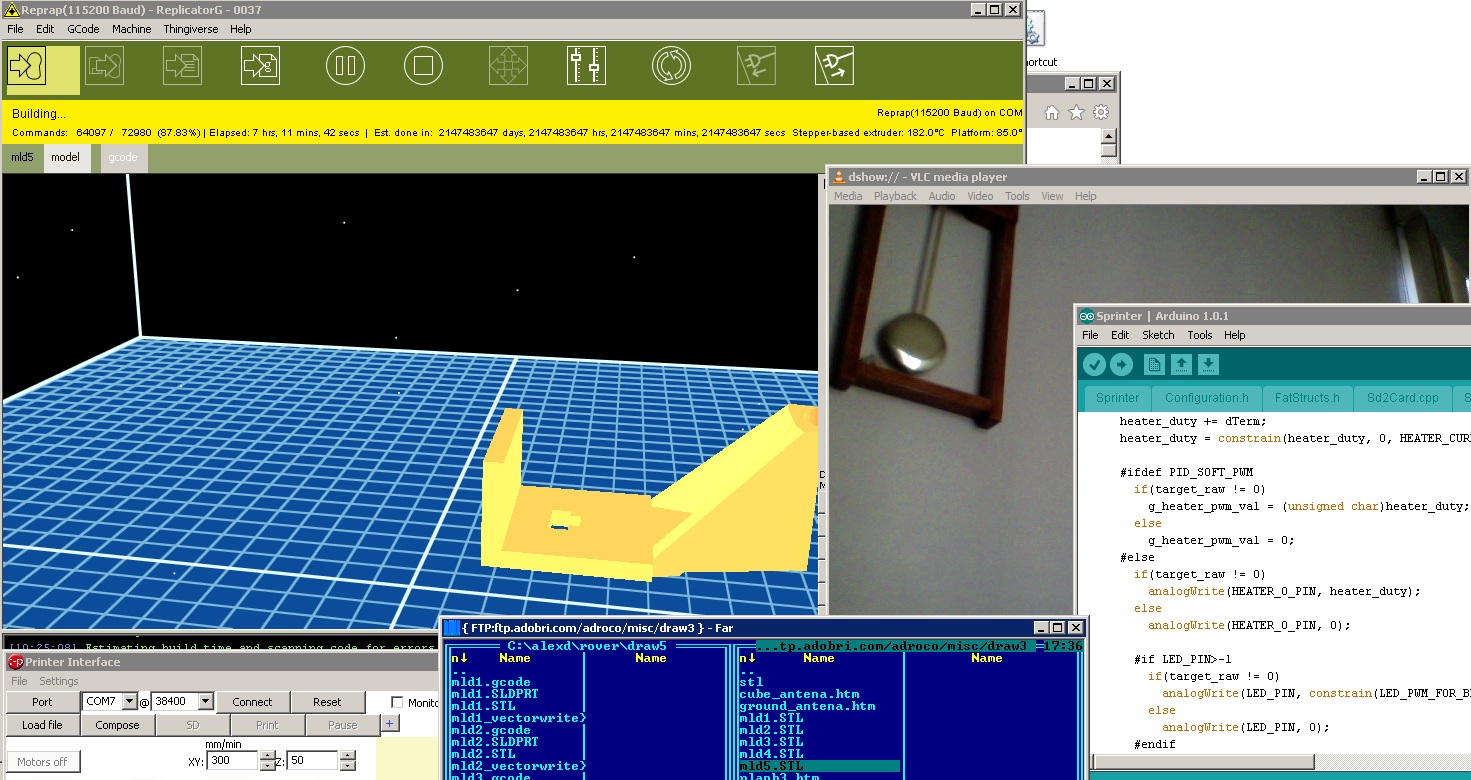1471x780 pixels.
Task: Open the Thingiverse menu in ReplicatorG
Action: coord(191,29)
